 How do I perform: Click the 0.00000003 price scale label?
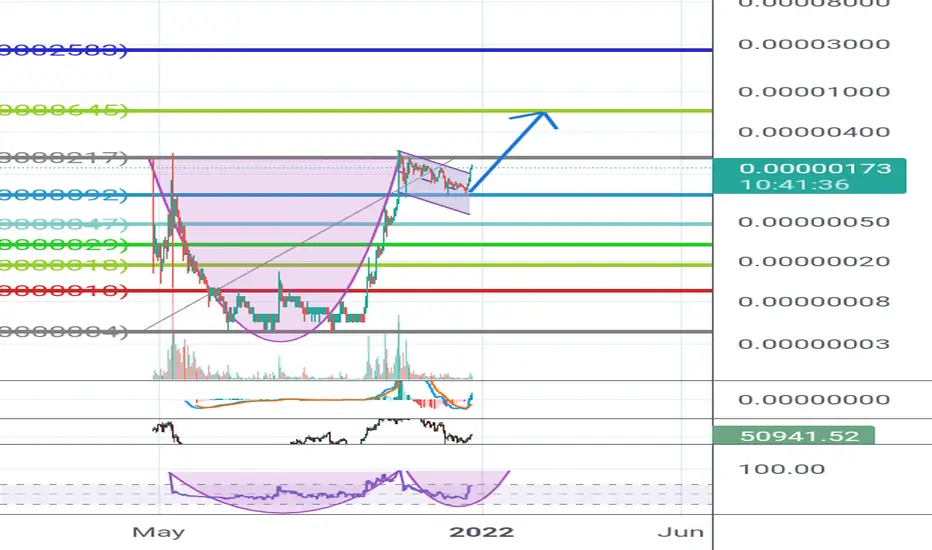tap(814, 344)
